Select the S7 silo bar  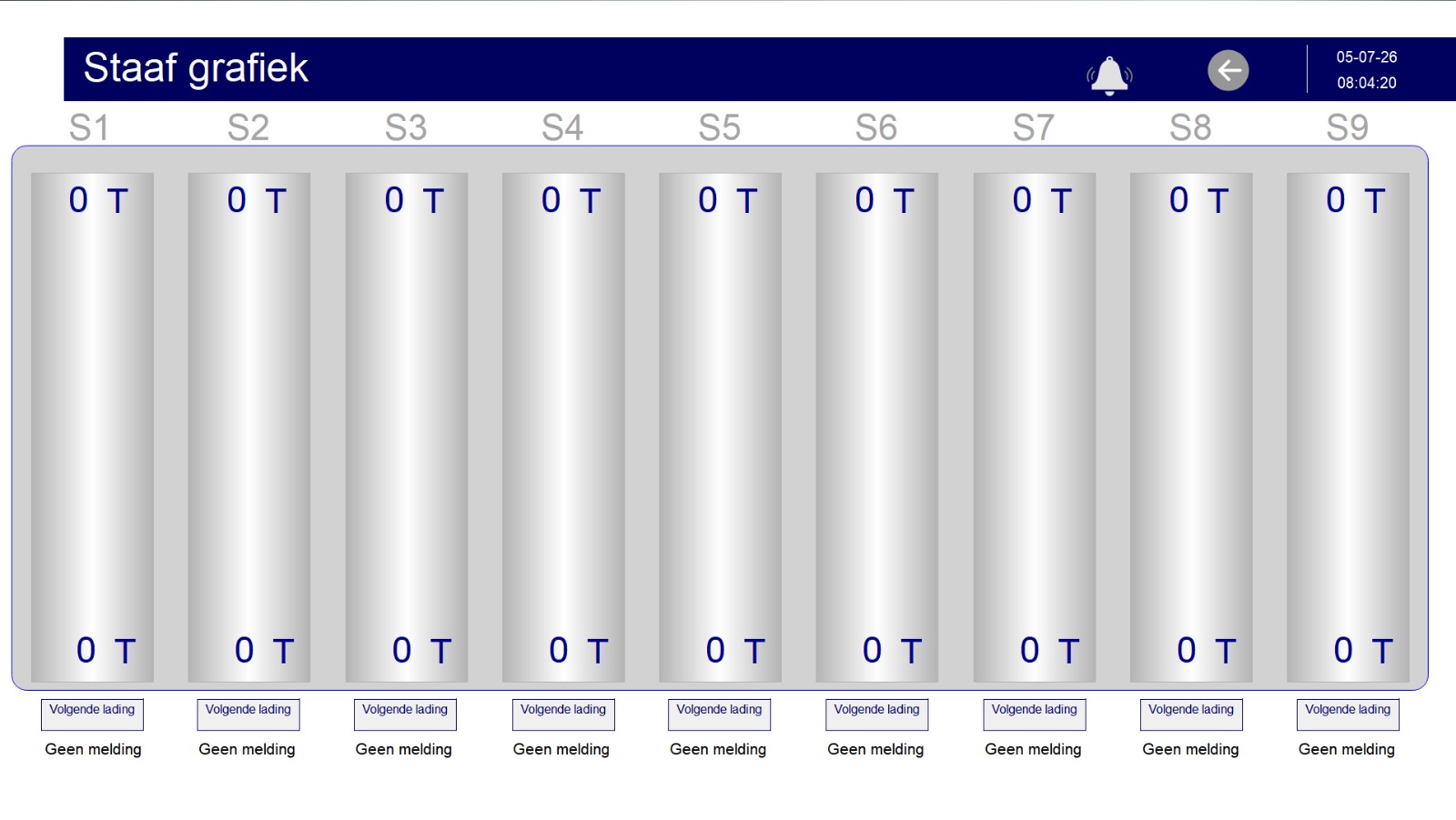pos(1035,428)
